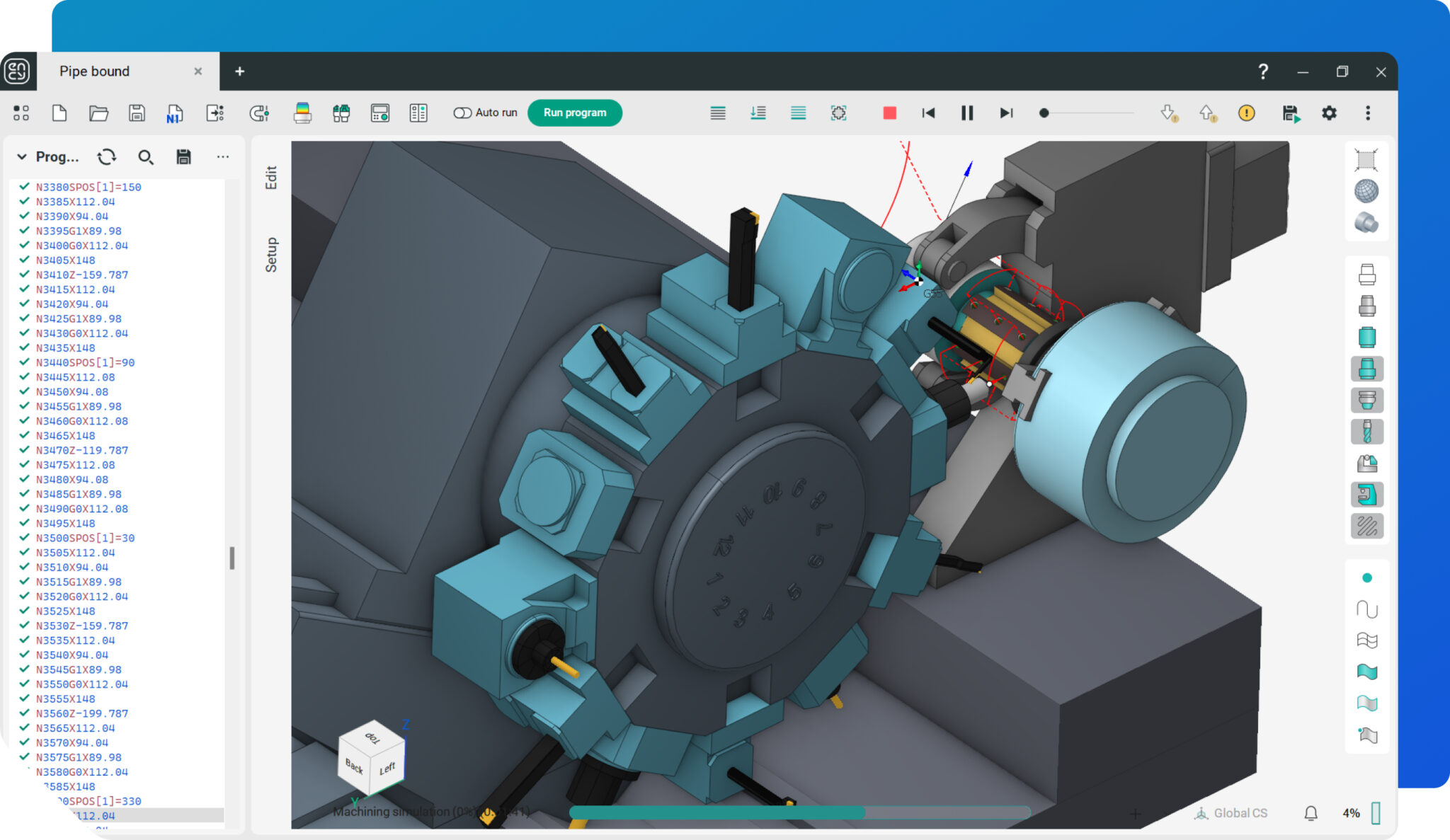Open the Program panel ellipsis menu
Viewport: 1450px width, 840px height.
222,157
